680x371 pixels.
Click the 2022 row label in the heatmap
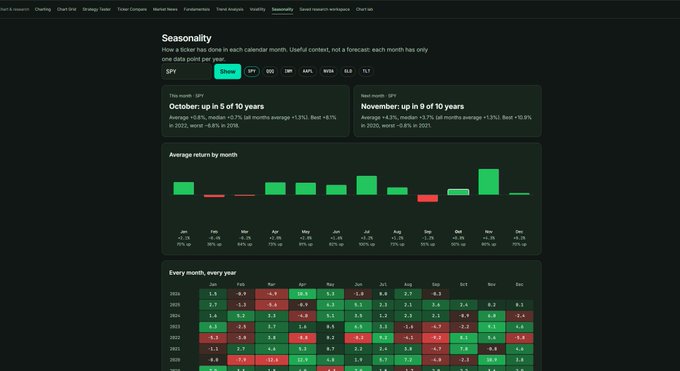[x=175, y=338]
